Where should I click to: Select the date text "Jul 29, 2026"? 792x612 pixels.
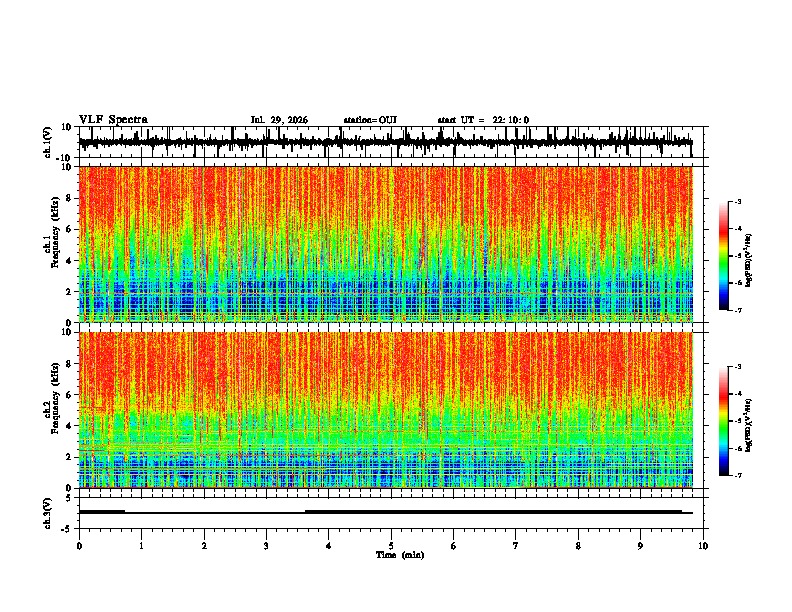click(x=279, y=120)
